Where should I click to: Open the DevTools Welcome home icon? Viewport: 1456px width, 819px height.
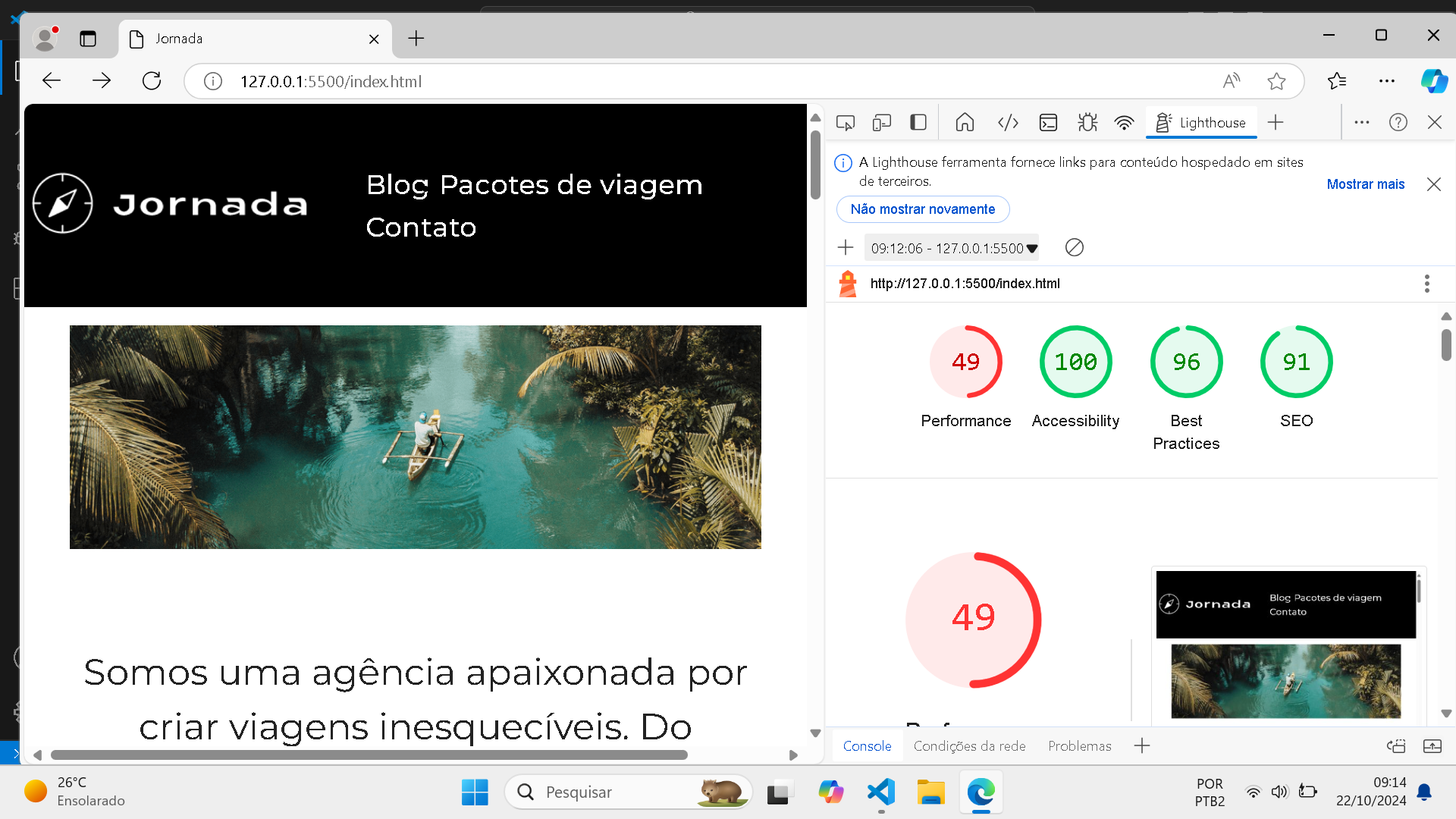pyautogui.click(x=965, y=123)
